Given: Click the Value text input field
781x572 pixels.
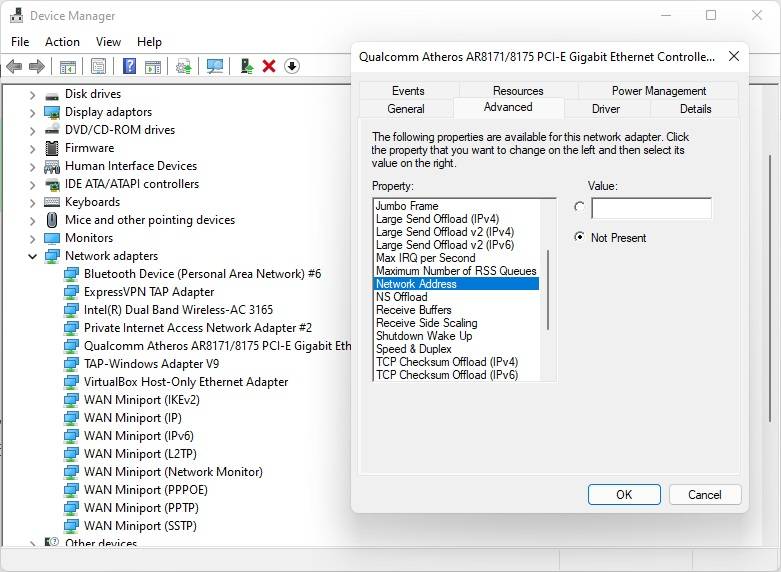Looking at the screenshot, I should [651, 208].
